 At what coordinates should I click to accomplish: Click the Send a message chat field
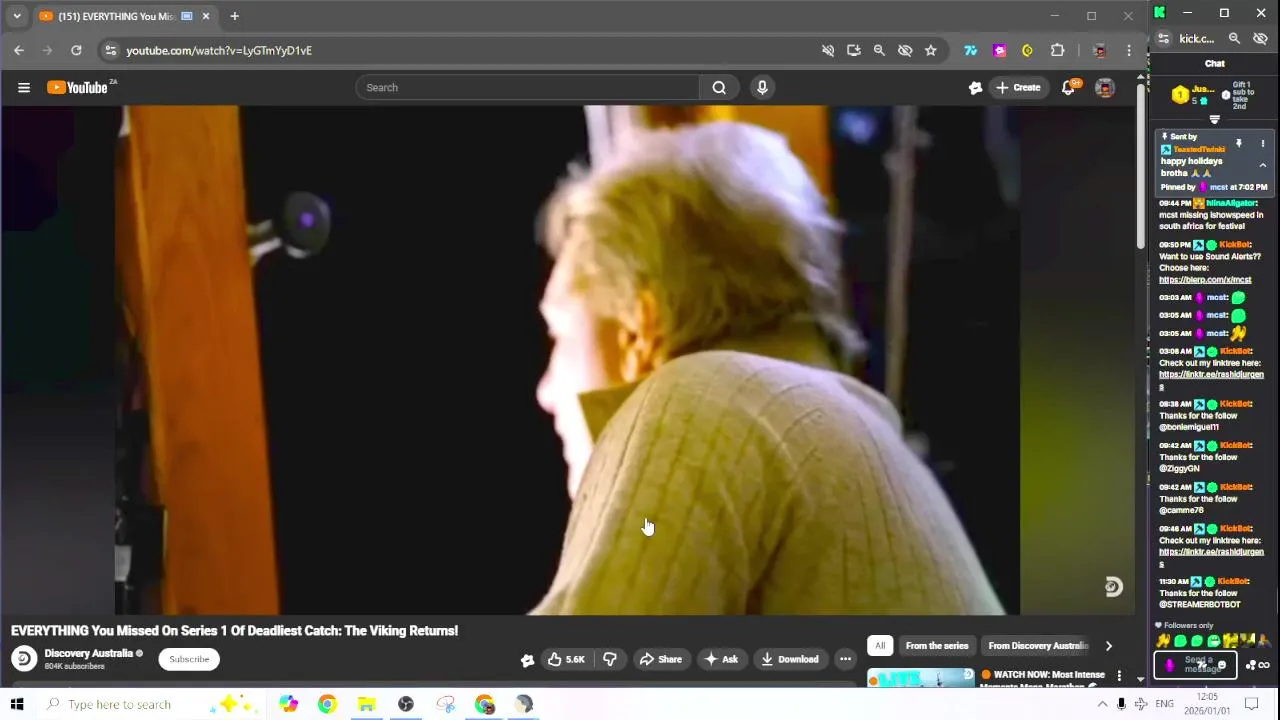1196,665
